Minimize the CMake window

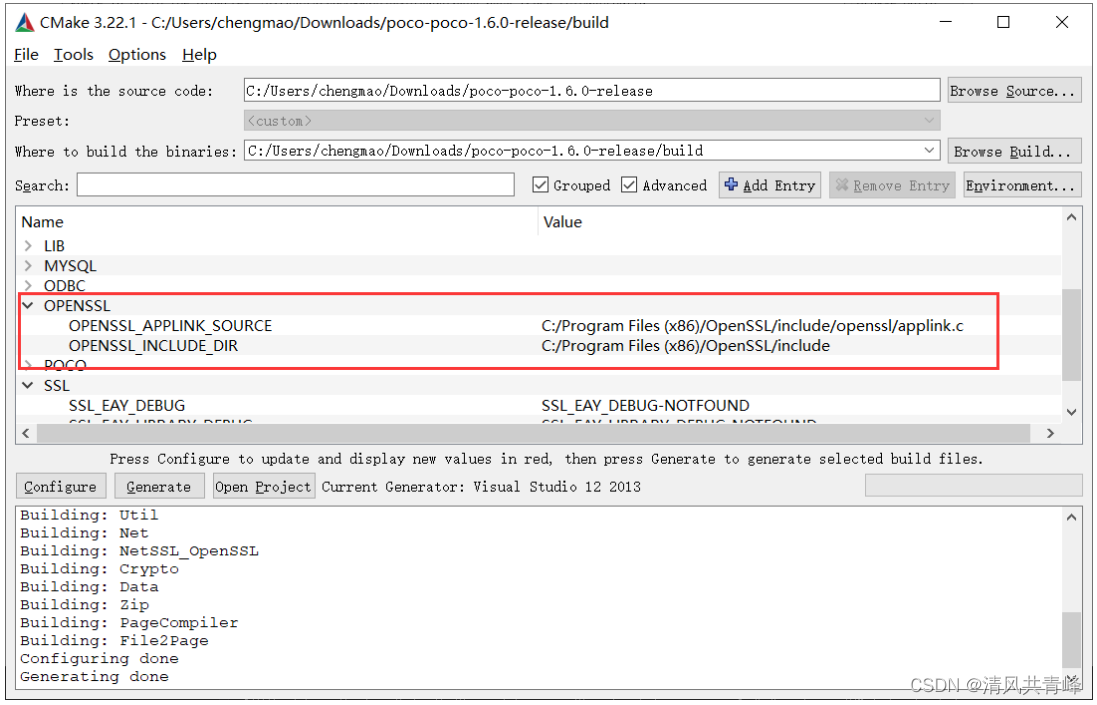(x=945, y=22)
